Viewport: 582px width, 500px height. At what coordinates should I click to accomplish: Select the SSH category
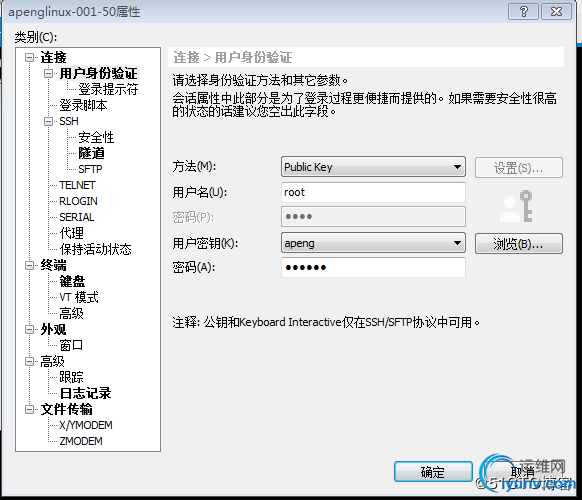69,121
